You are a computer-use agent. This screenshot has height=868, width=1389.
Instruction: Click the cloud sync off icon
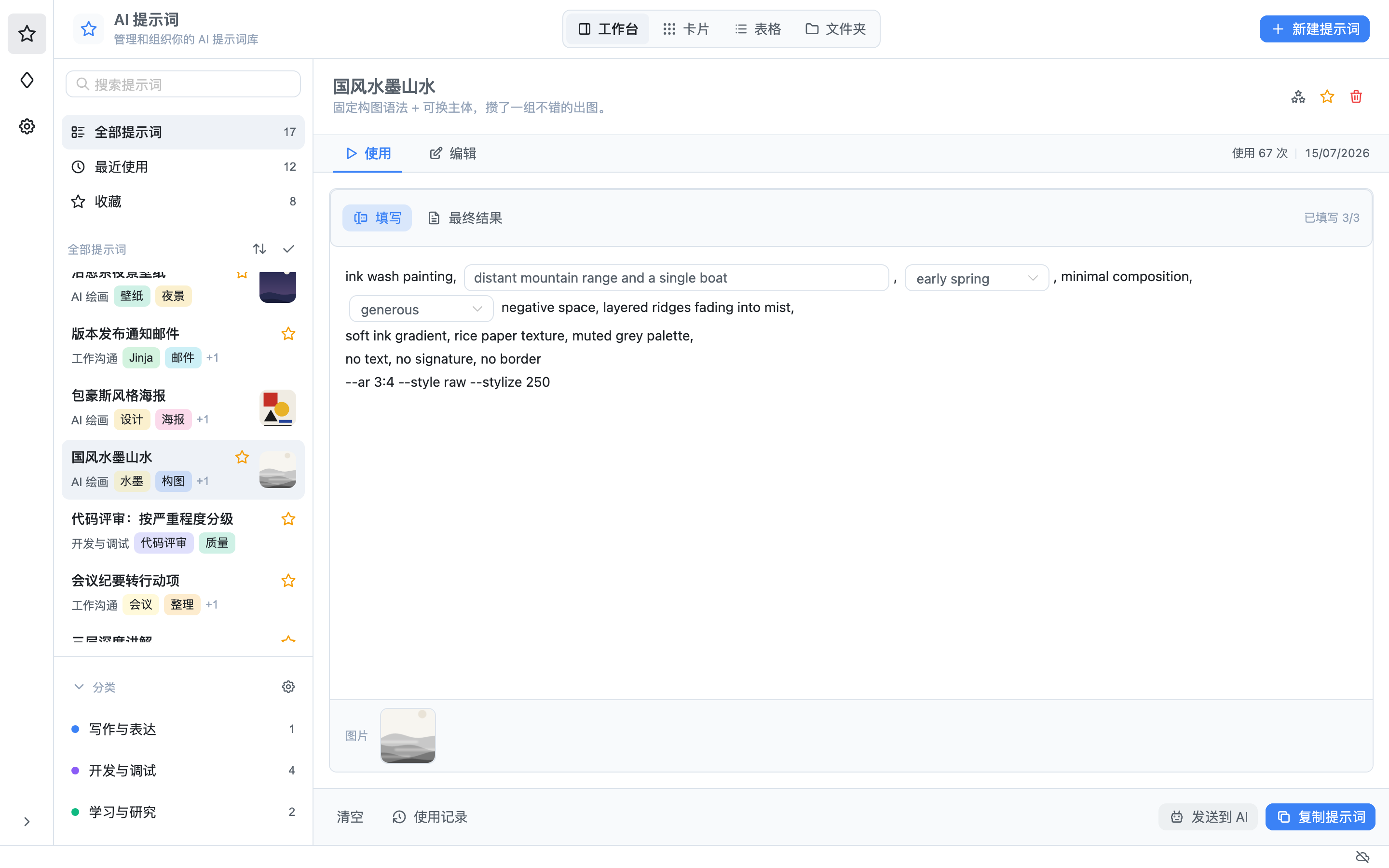click(x=1362, y=856)
